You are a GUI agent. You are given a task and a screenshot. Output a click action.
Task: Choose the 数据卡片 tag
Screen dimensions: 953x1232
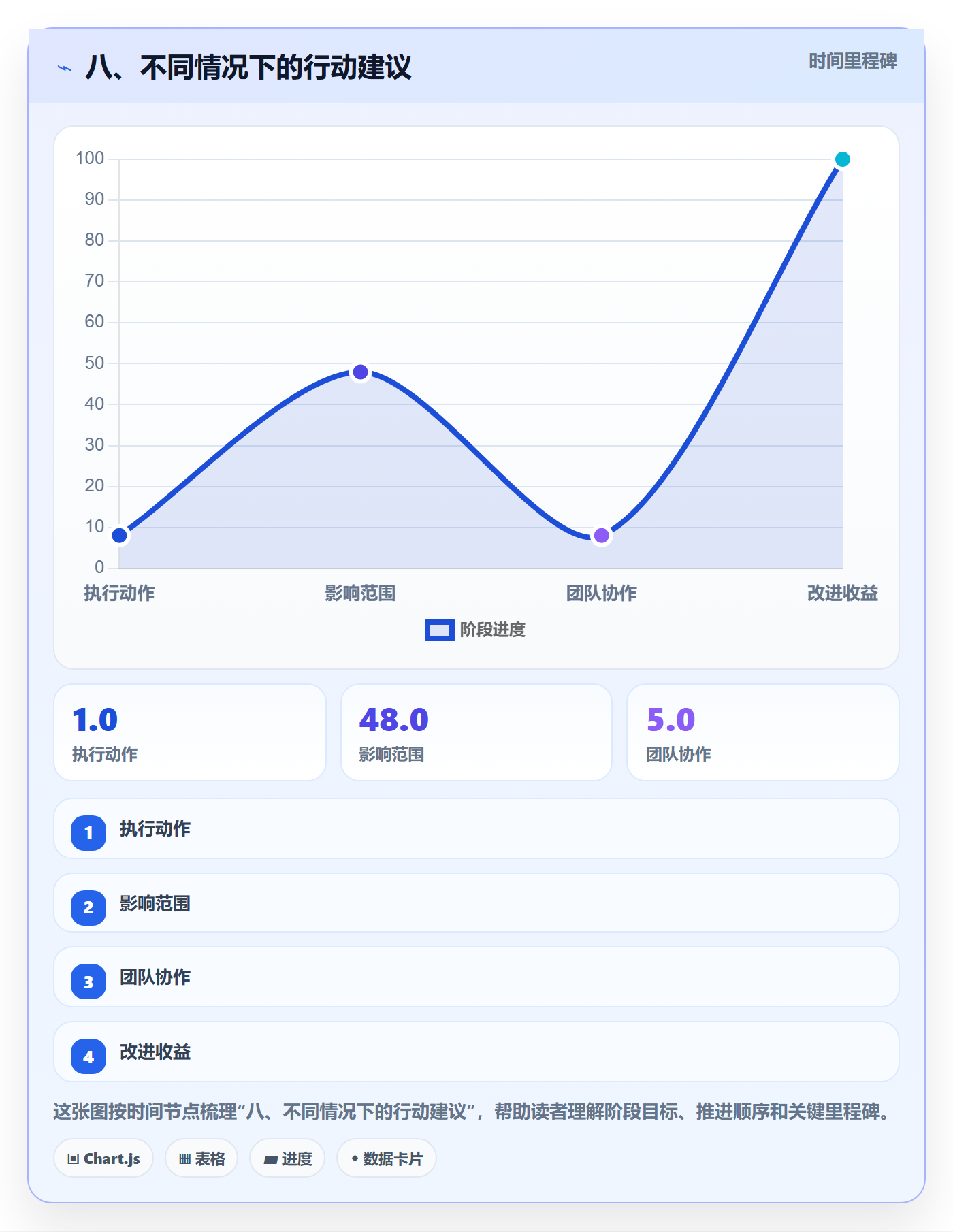387,1158
